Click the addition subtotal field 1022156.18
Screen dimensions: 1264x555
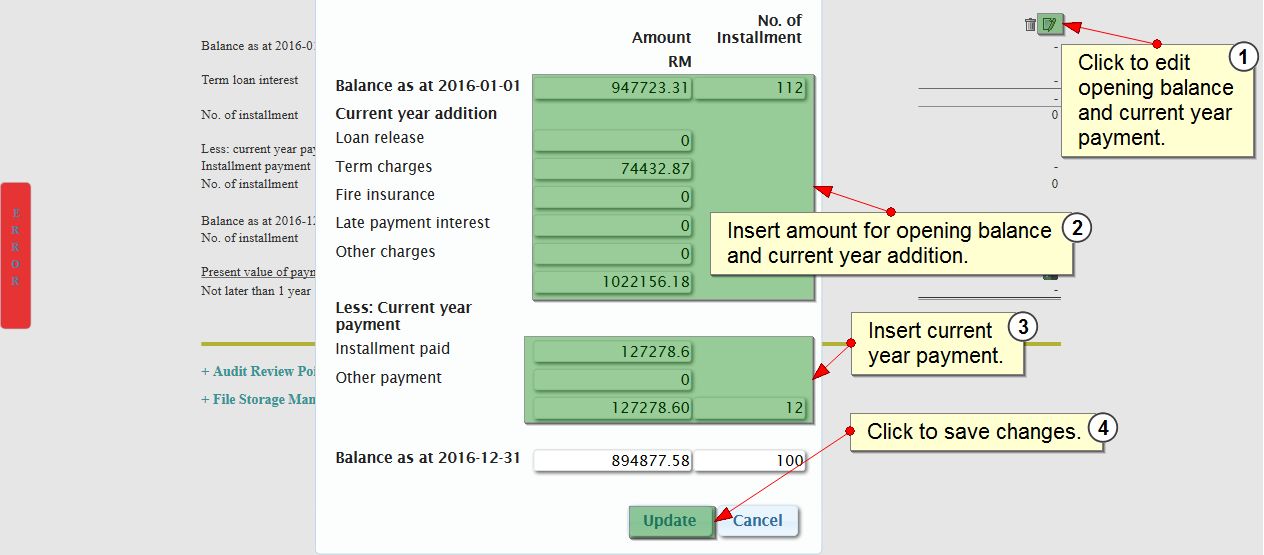612,282
